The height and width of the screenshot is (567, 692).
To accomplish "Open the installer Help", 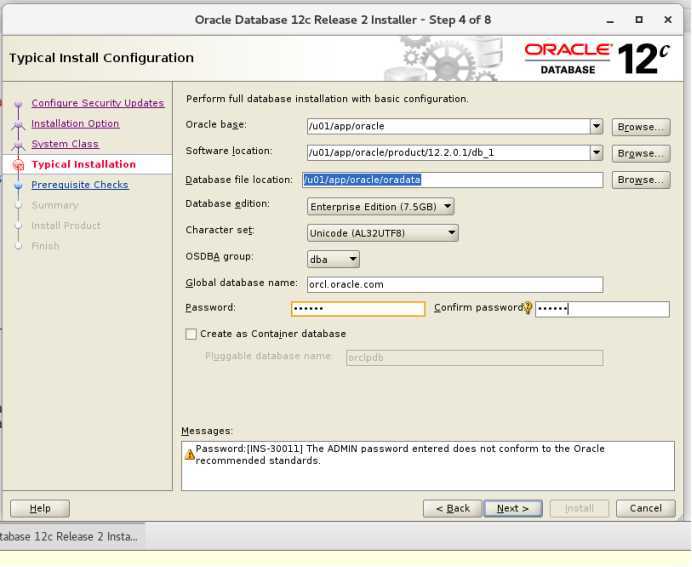I will point(40,508).
